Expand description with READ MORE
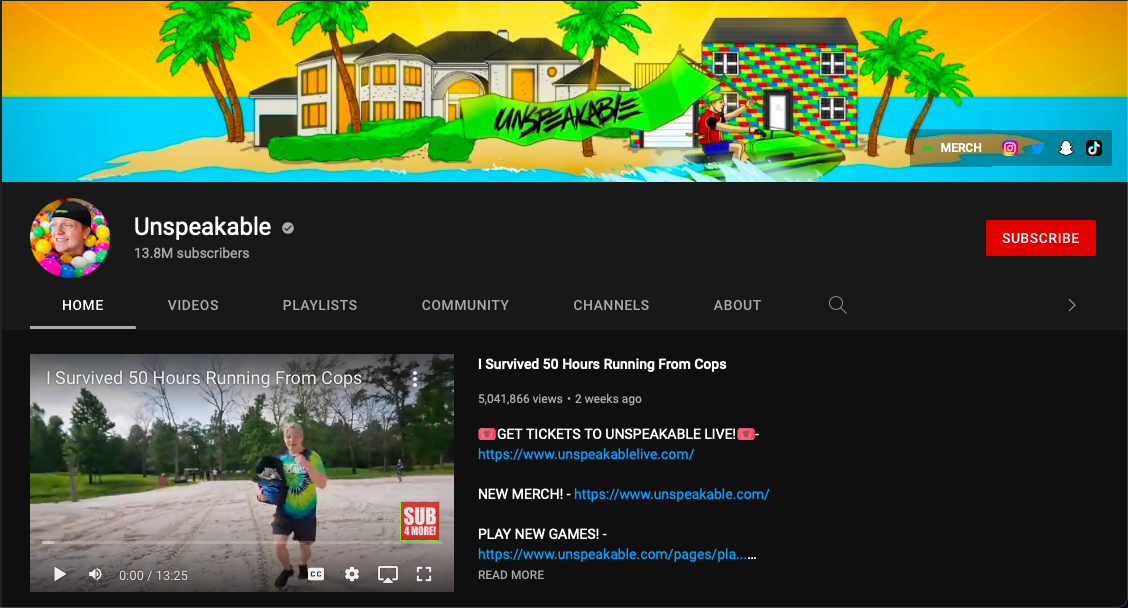 click(x=511, y=575)
